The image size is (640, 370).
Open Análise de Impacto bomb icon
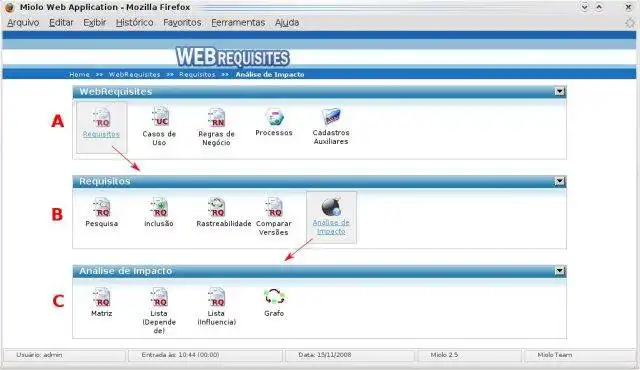click(331, 207)
